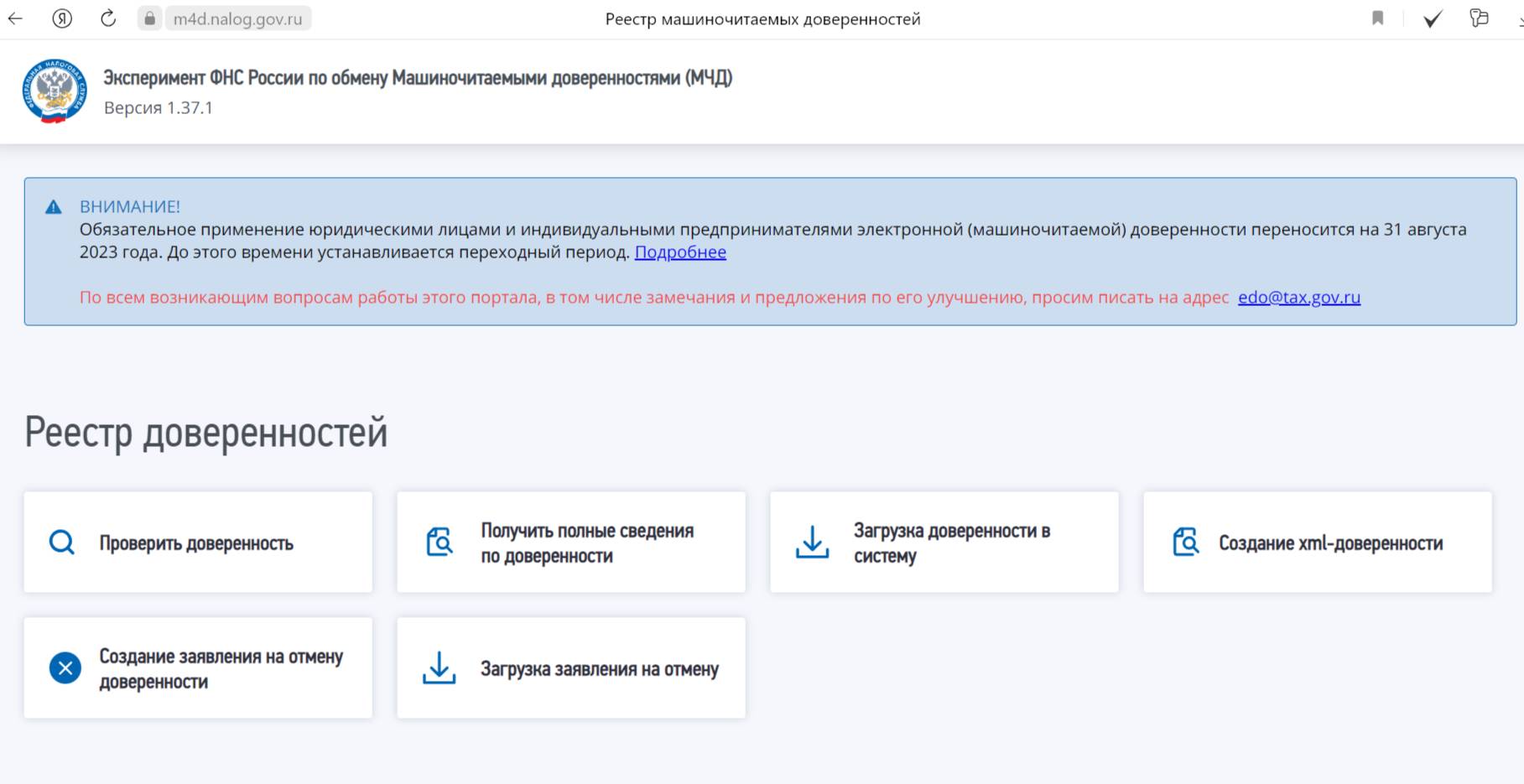Open Создание заявления на отмену доверенности

coord(198,667)
